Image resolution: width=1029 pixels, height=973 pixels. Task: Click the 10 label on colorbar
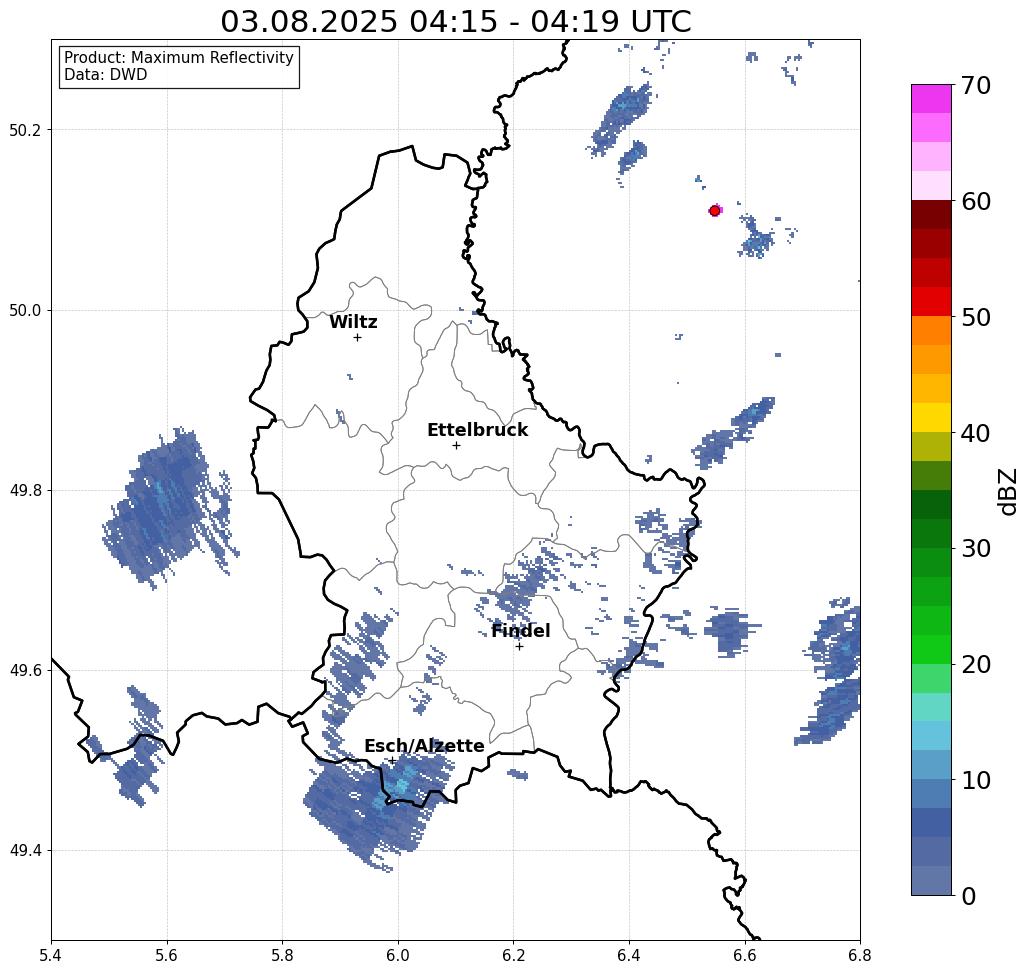click(x=975, y=780)
